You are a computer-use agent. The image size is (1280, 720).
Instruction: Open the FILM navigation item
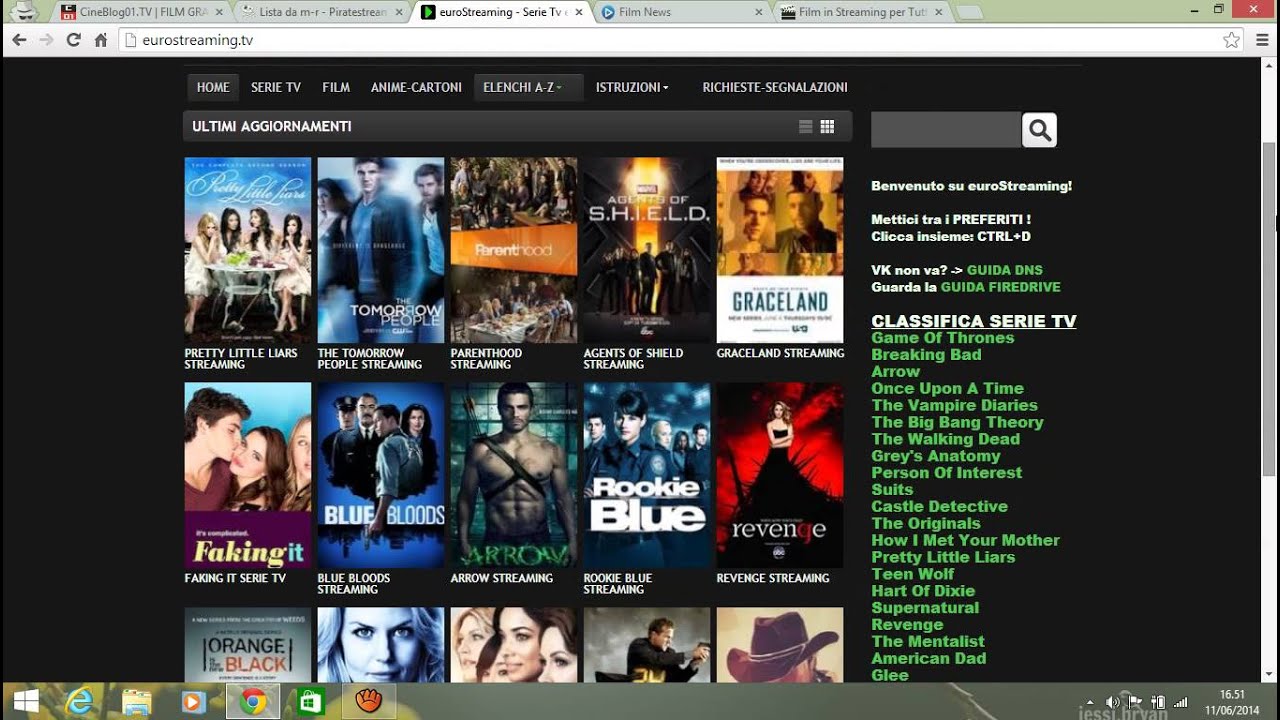click(x=336, y=87)
